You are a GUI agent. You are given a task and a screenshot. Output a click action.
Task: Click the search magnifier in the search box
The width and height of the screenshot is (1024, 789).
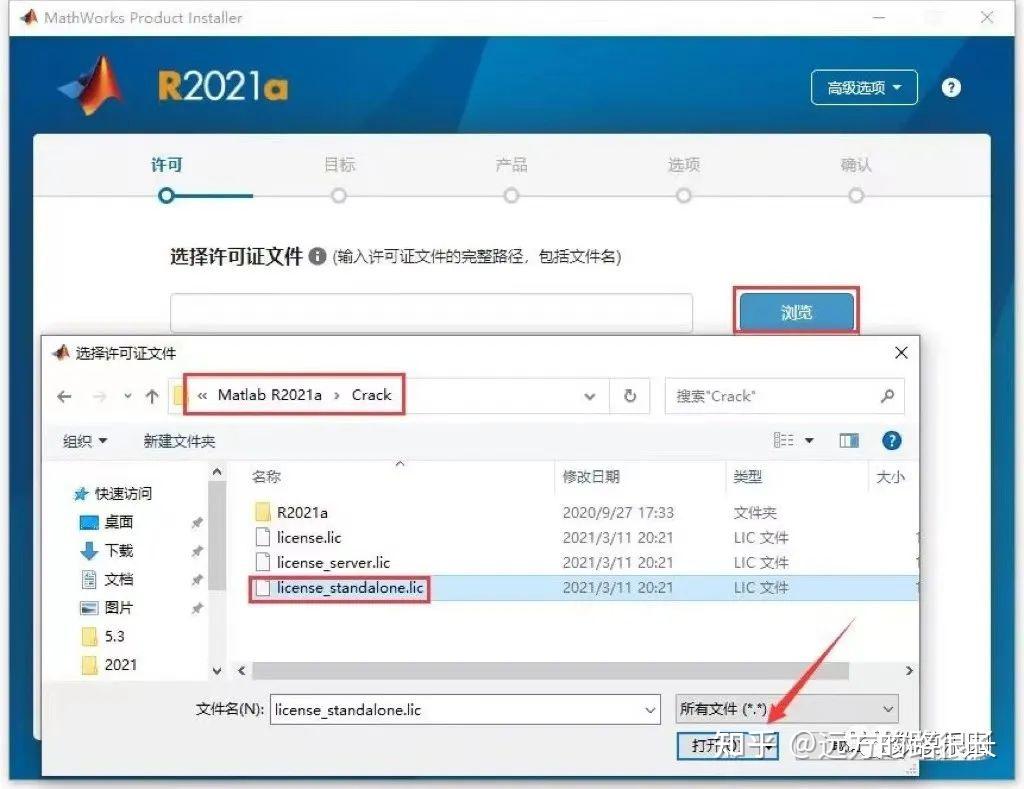pyautogui.click(x=888, y=396)
